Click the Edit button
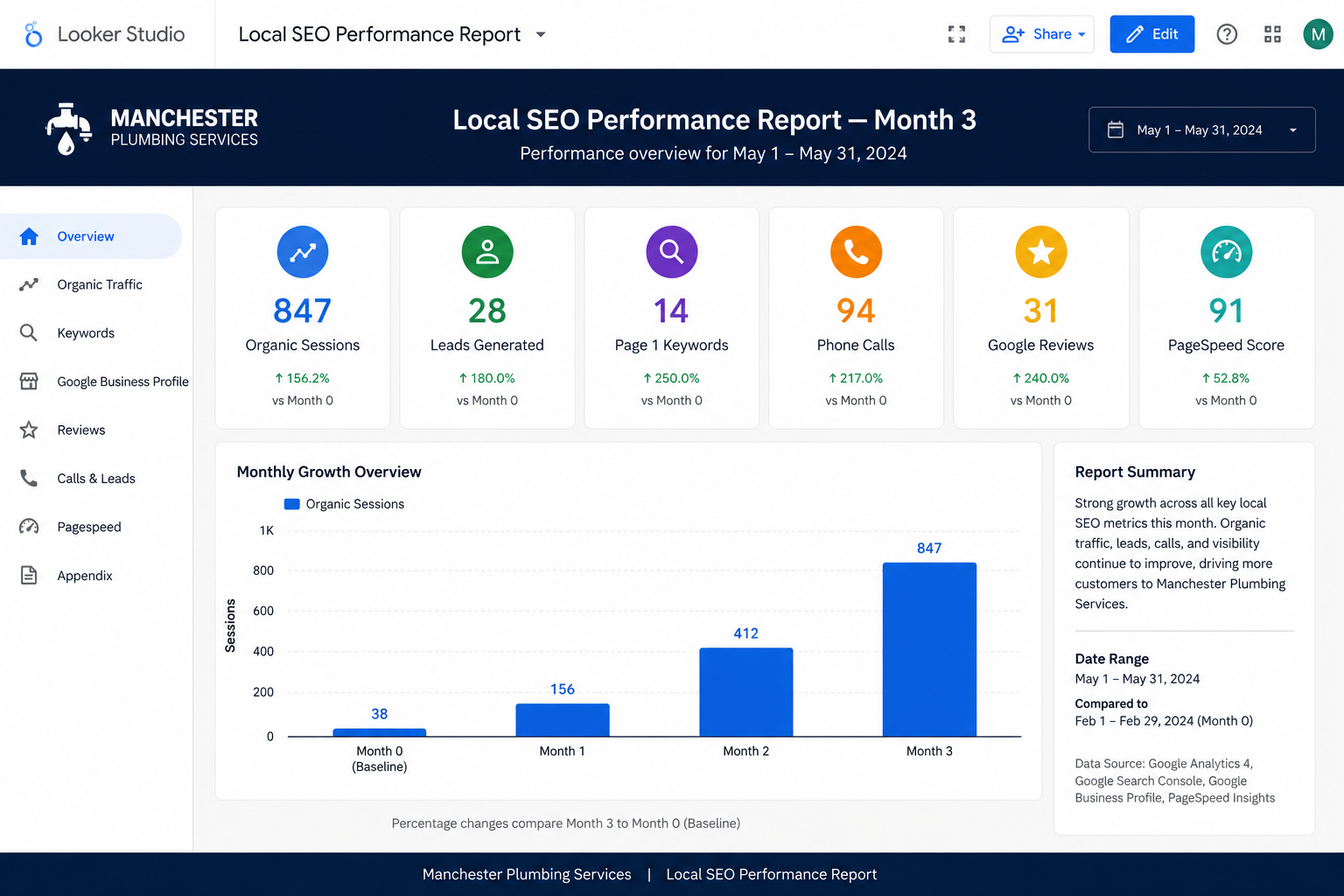Viewport: 1344px width, 896px height. click(x=1151, y=34)
